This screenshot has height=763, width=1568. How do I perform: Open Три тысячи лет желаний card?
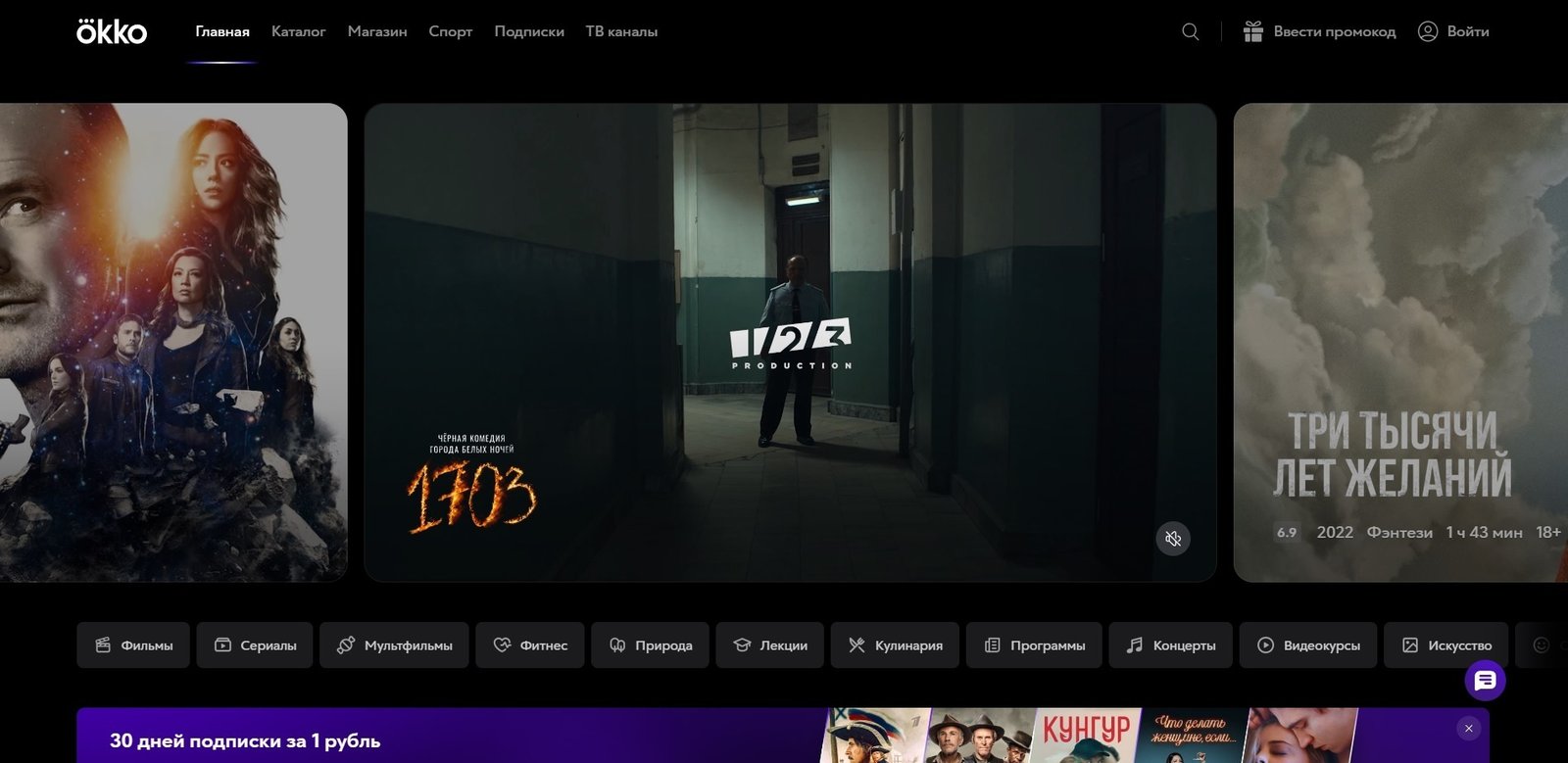click(1400, 343)
